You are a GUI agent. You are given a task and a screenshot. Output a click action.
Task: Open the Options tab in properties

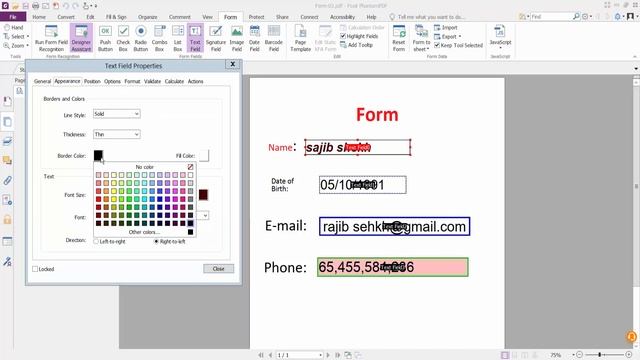[x=112, y=81]
